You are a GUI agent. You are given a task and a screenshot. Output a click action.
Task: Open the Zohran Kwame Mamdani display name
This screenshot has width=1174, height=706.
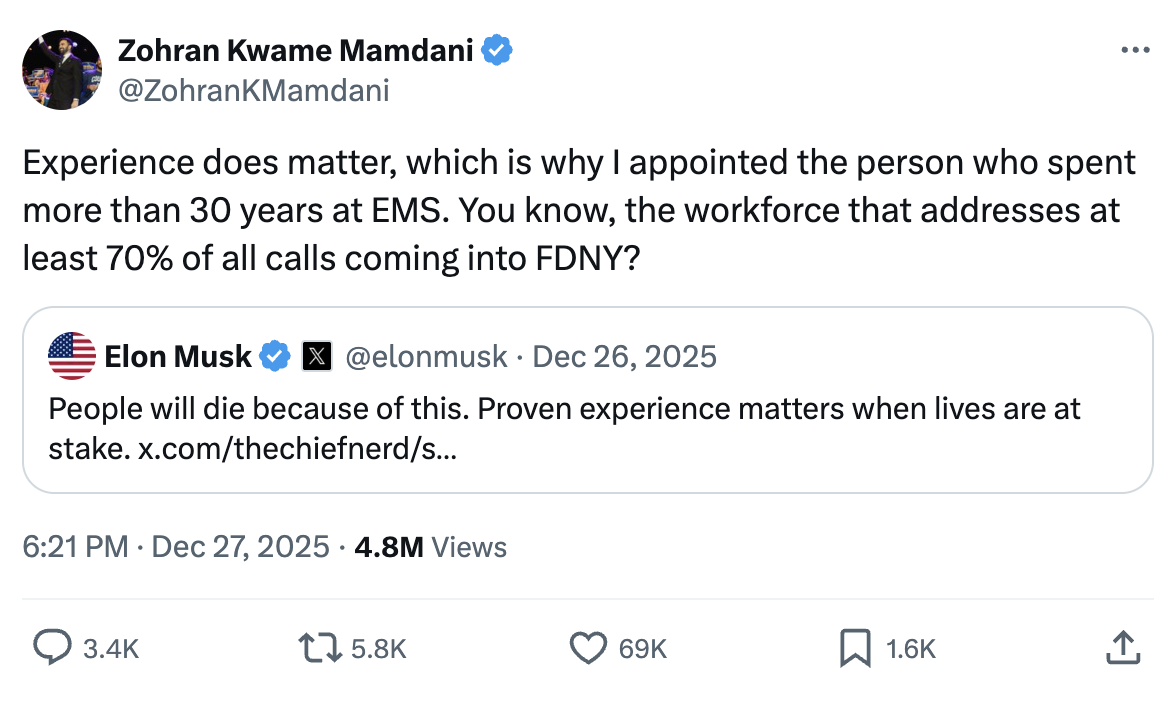point(296,50)
